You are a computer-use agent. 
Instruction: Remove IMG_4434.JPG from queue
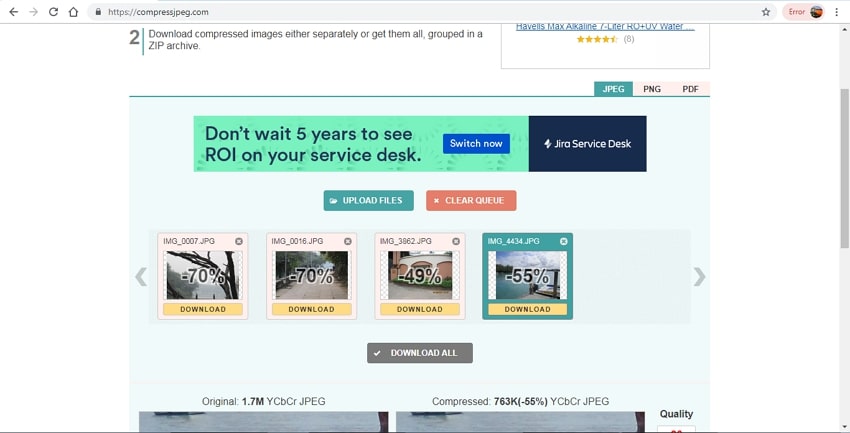coord(564,241)
